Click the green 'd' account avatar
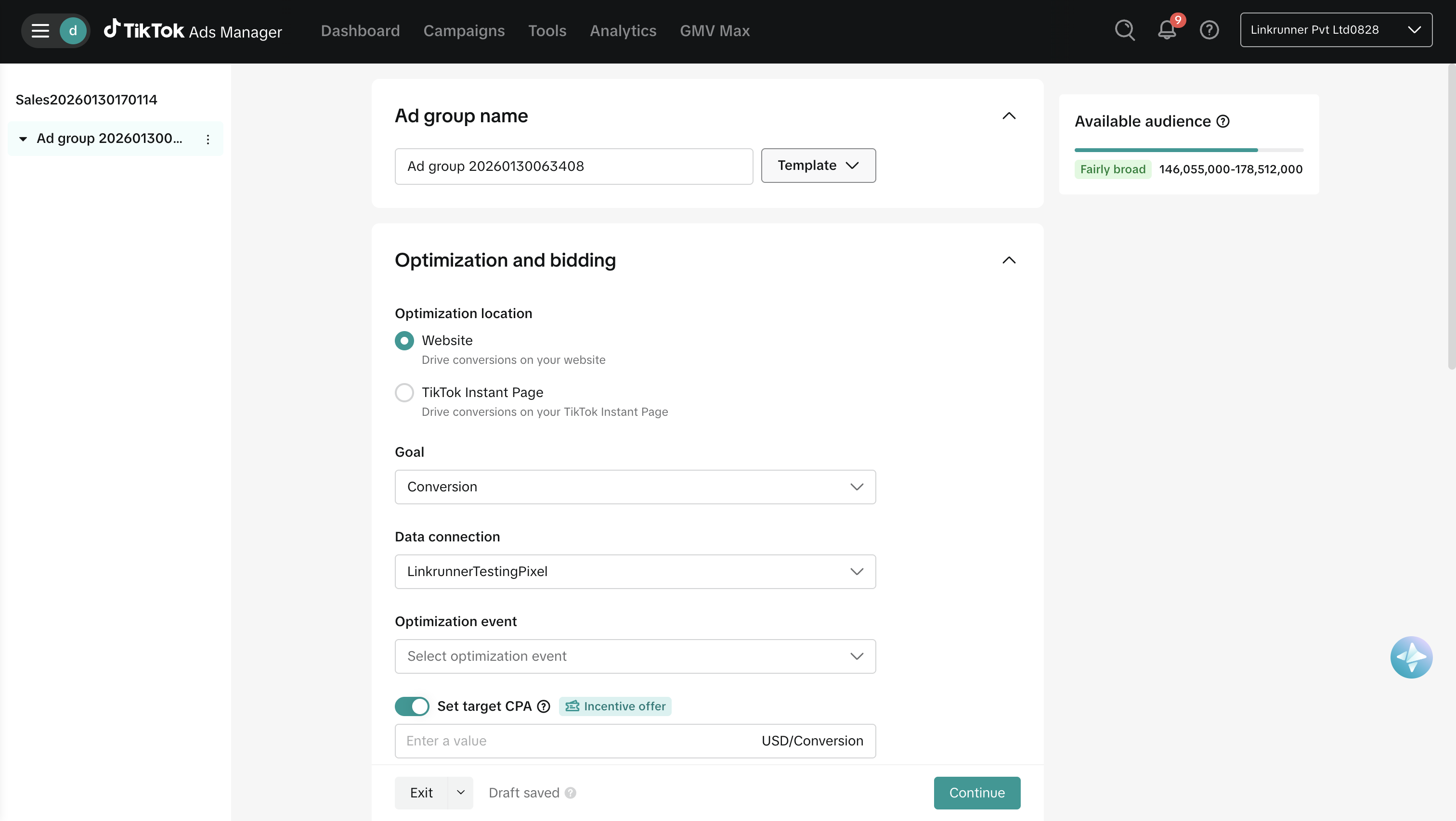 pyautogui.click(x=73, y=30)
